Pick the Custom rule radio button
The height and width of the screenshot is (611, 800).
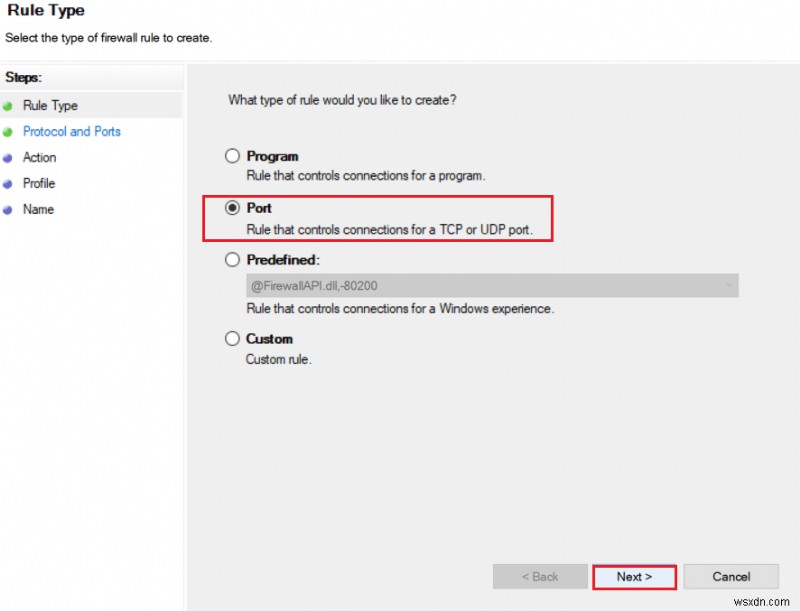coord(233,339)
